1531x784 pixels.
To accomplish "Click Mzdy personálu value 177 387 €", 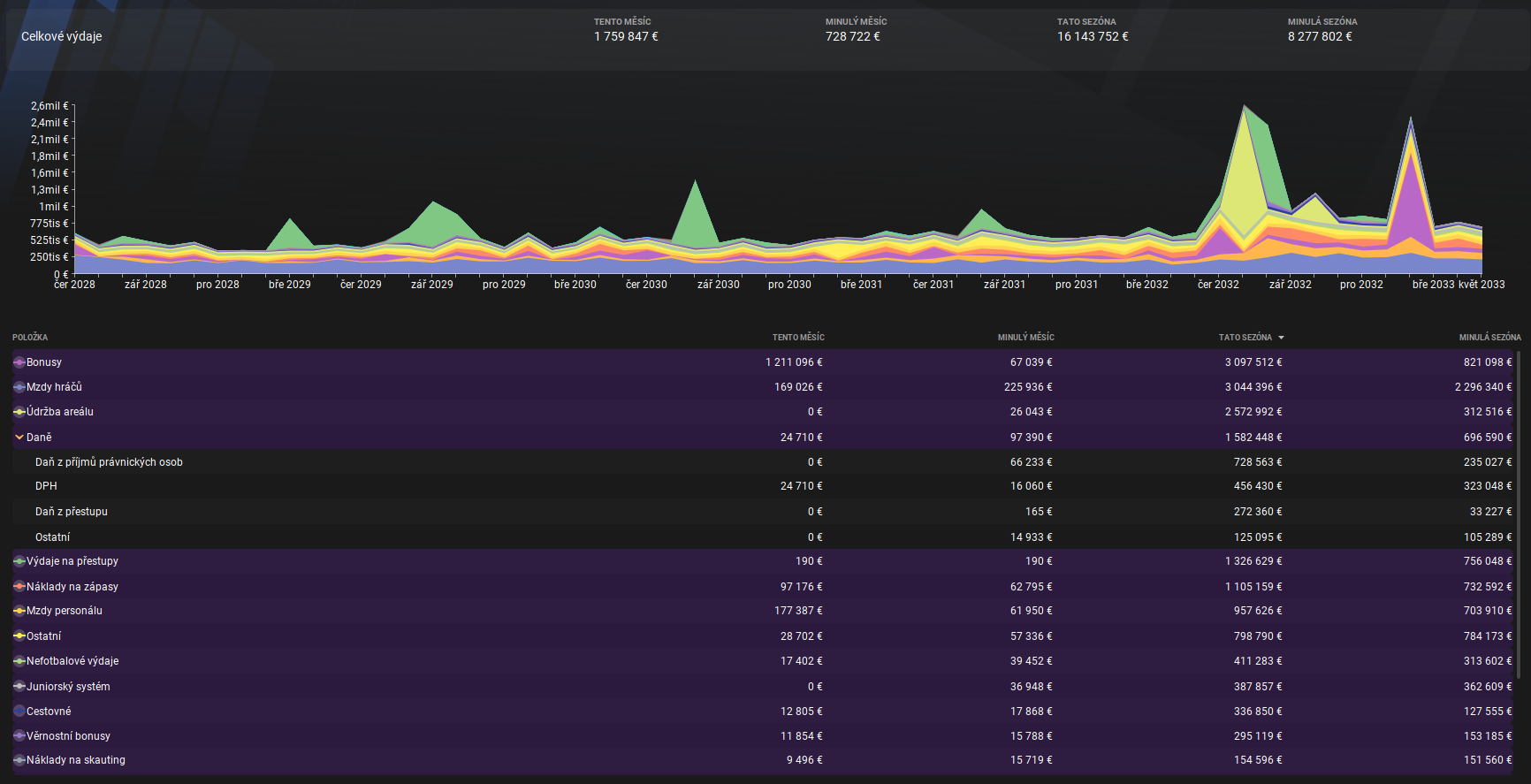I will [798, 611].
